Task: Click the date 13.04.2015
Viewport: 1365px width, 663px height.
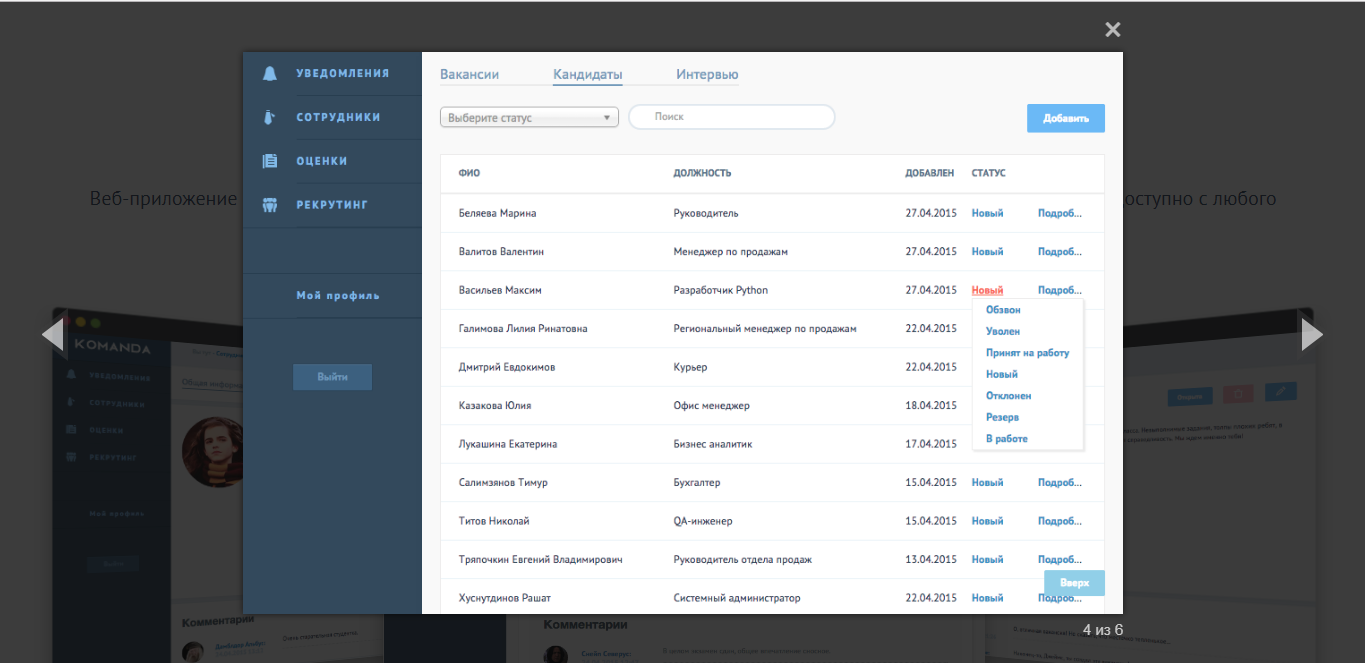Action: [931, 560]
